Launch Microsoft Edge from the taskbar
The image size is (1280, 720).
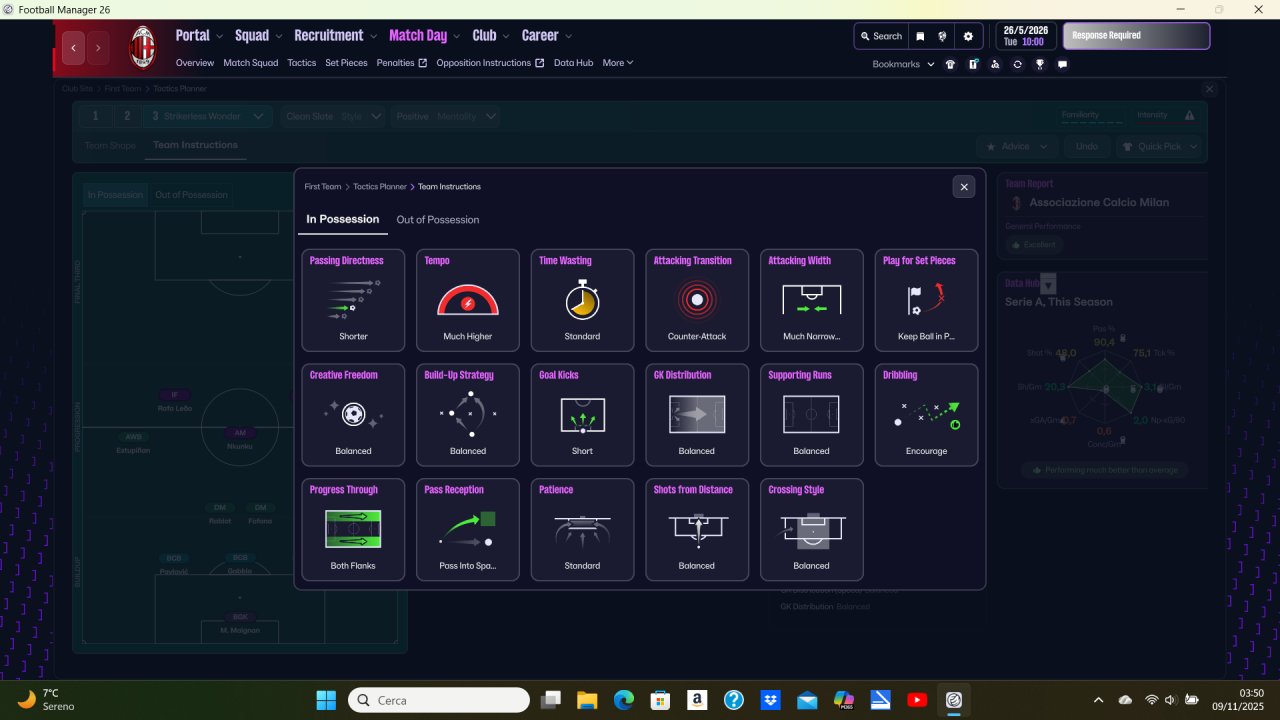[623, 700]
